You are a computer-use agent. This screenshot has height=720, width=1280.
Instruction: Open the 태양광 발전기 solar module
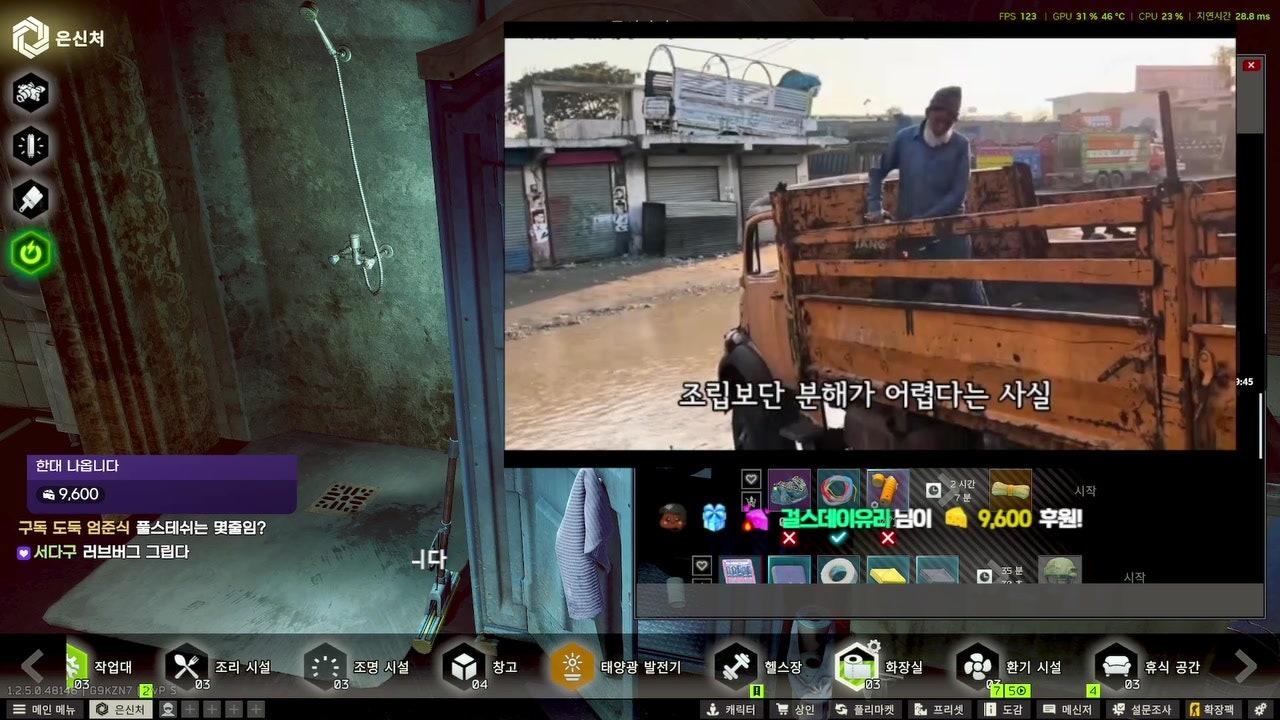click(x=617, y=667)
